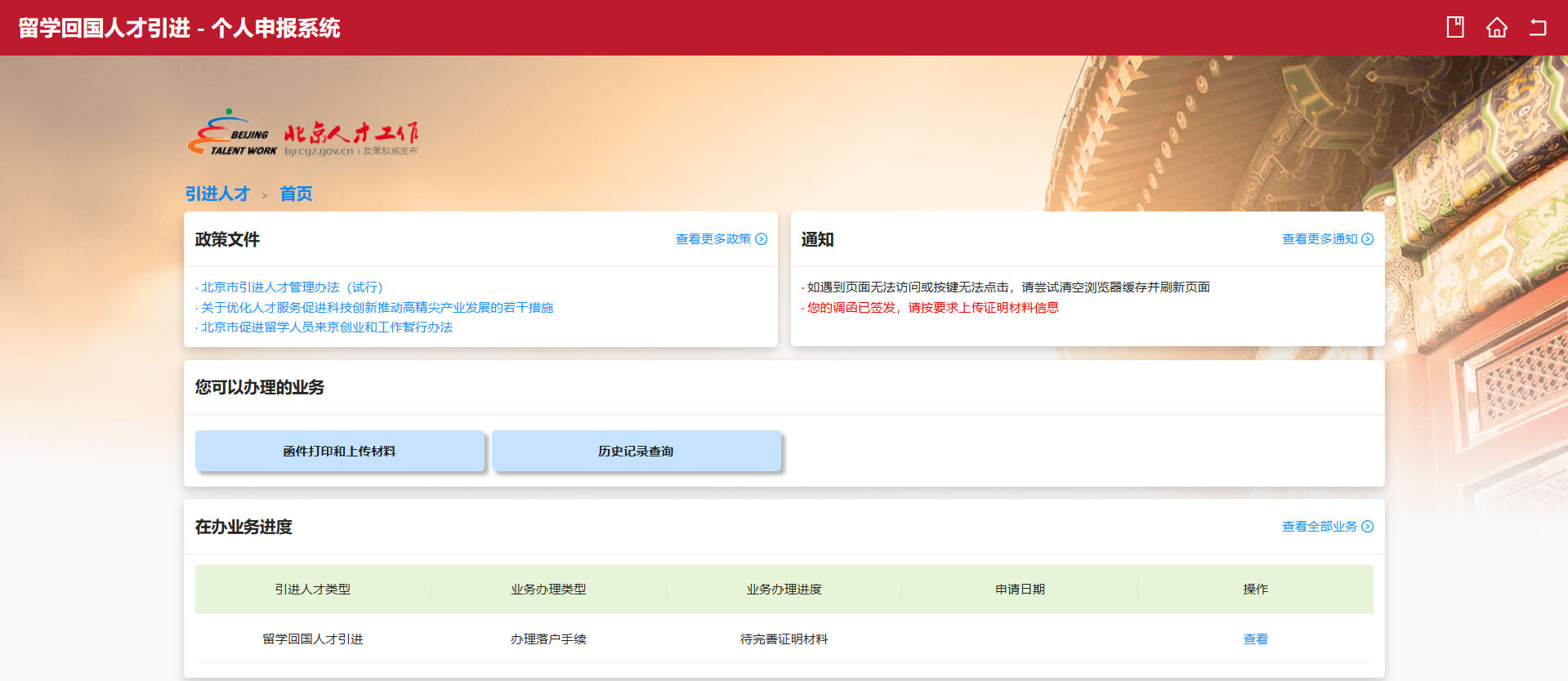Select 首页 in the breadcrumb
Image resolution: width=1568 pixels, height=681 pixels.
click(296, 194)
